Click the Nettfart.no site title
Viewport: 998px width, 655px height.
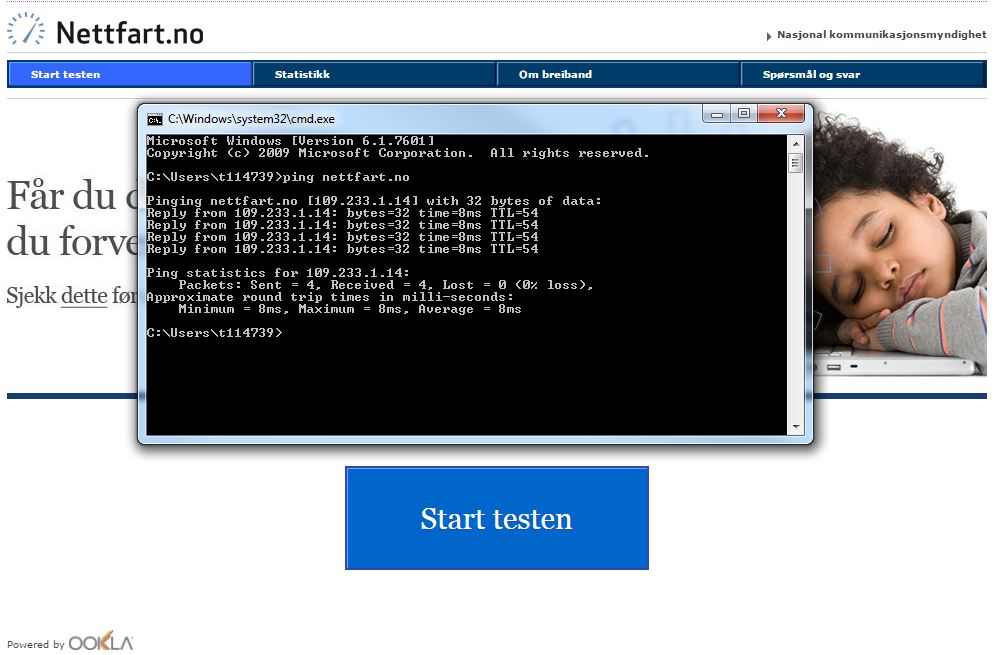(130, 32)
